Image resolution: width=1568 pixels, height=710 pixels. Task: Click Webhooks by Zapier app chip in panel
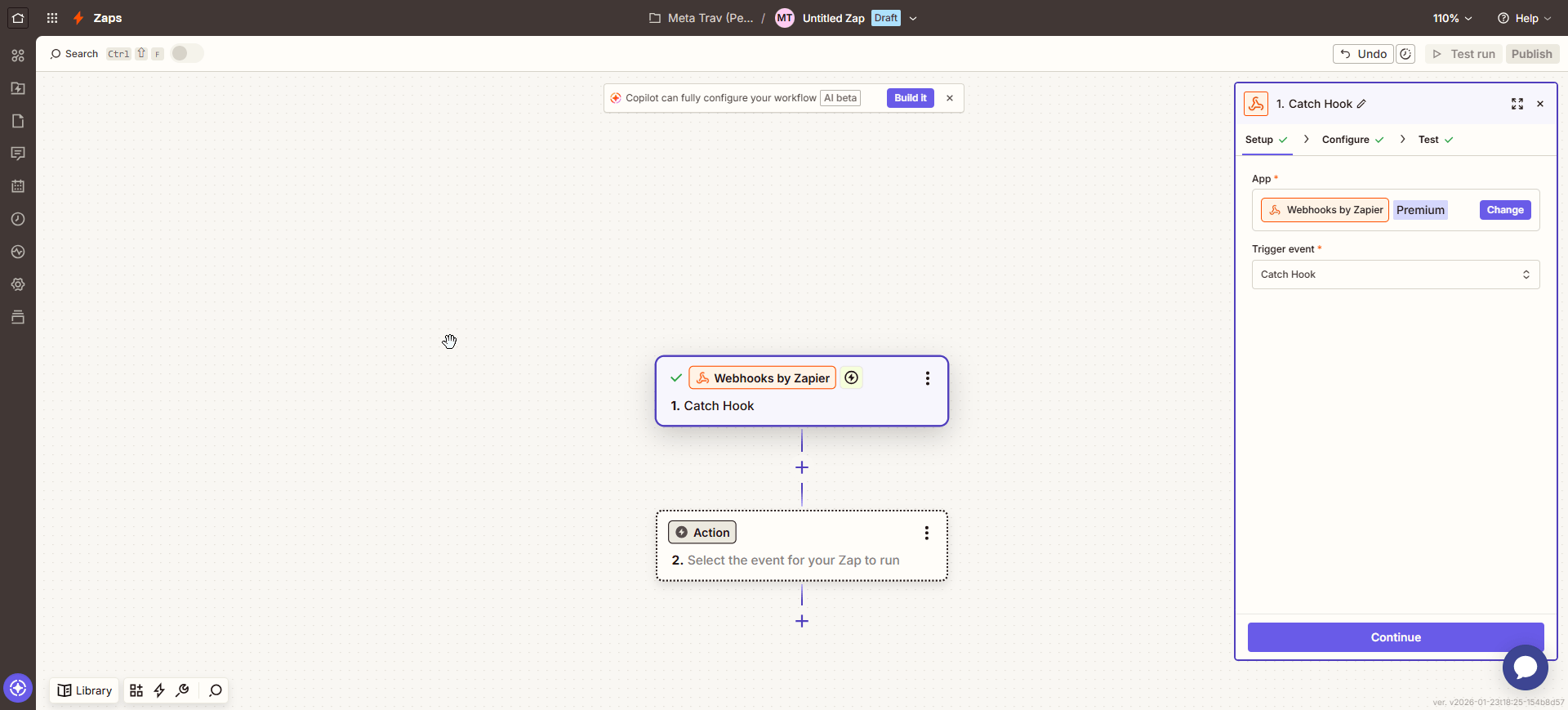[1325, 210]
